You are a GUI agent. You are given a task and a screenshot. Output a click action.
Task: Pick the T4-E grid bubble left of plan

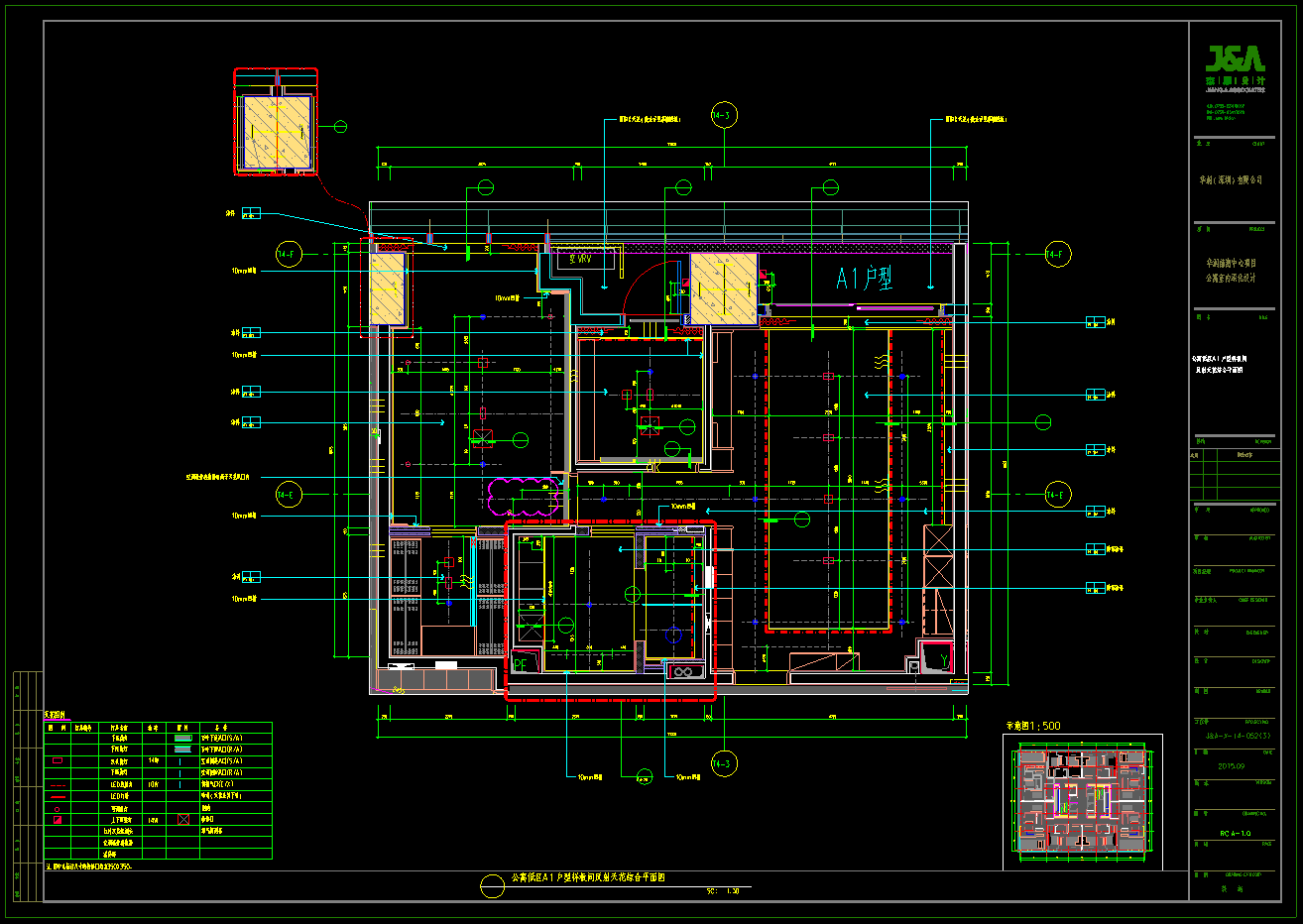[288, 494]
